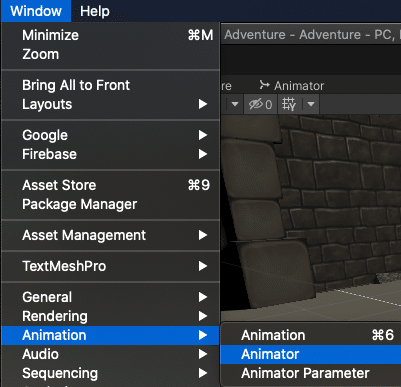401x387 pixels.
Task: Open the Help menu
Action: pos(95,11)
